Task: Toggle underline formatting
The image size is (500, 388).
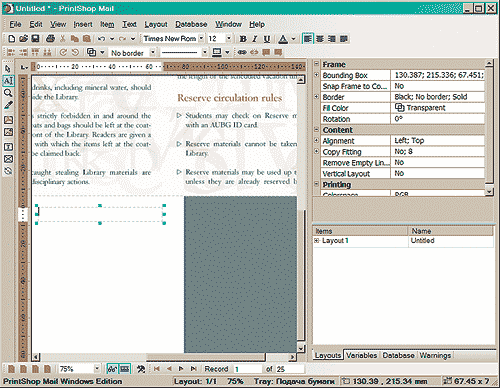Action: point(267,39)
